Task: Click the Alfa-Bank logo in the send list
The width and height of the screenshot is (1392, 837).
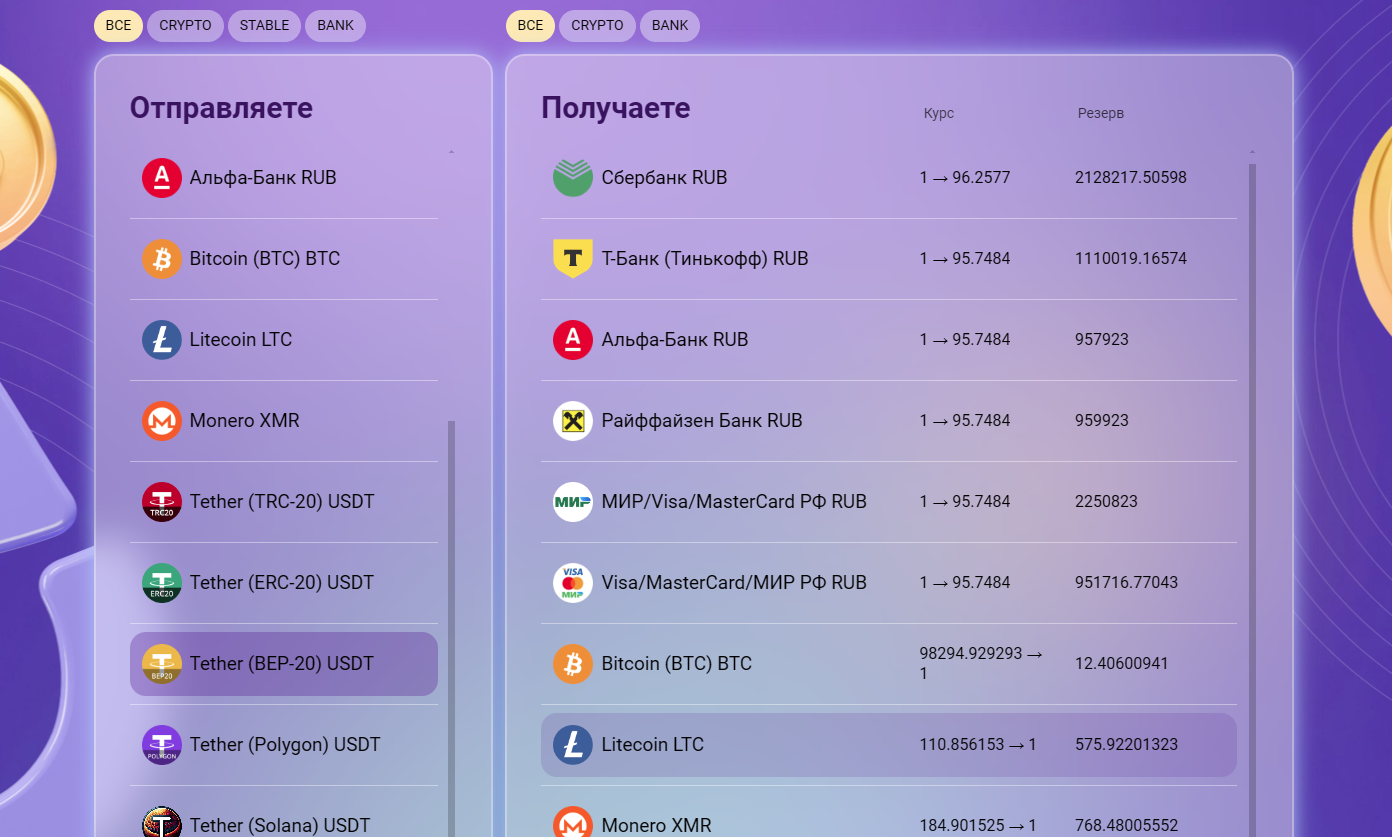Action: pyautogui.click(x=161, y=178)
